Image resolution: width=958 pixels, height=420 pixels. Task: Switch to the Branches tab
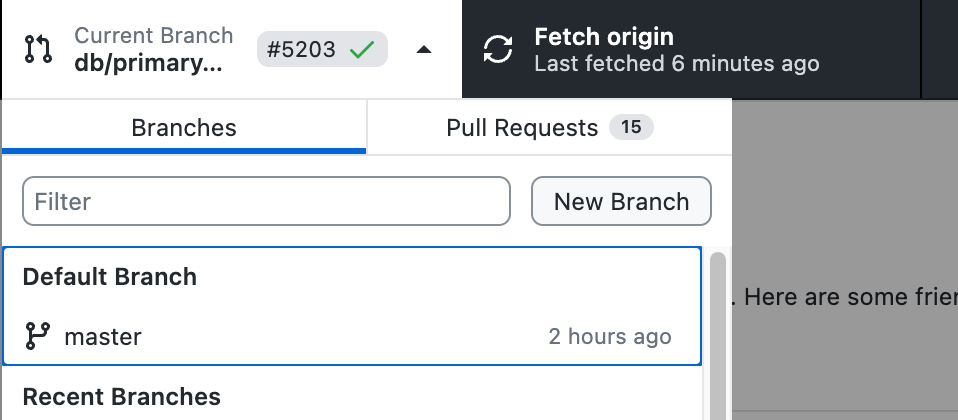pos(184,128)
